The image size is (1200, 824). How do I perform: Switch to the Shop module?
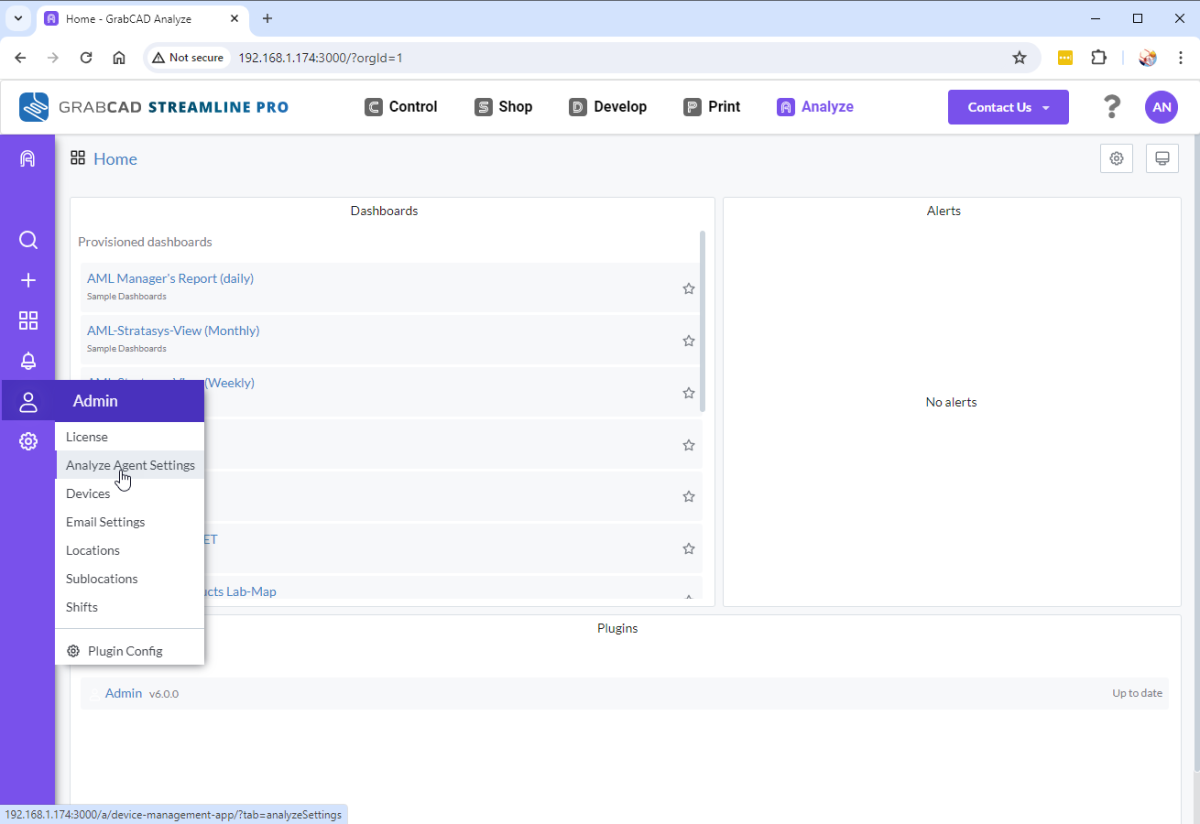[503, 107]
